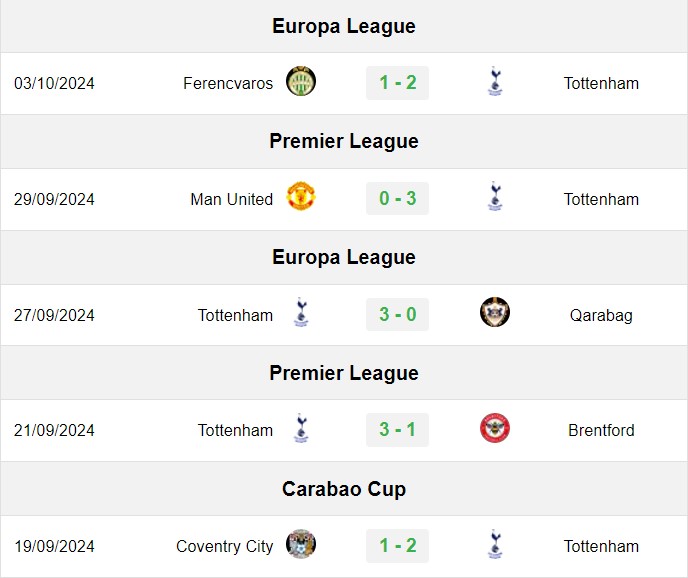
Task: Click Tottenham crest in the Ferencvaros match
Action: coord(495,81)
